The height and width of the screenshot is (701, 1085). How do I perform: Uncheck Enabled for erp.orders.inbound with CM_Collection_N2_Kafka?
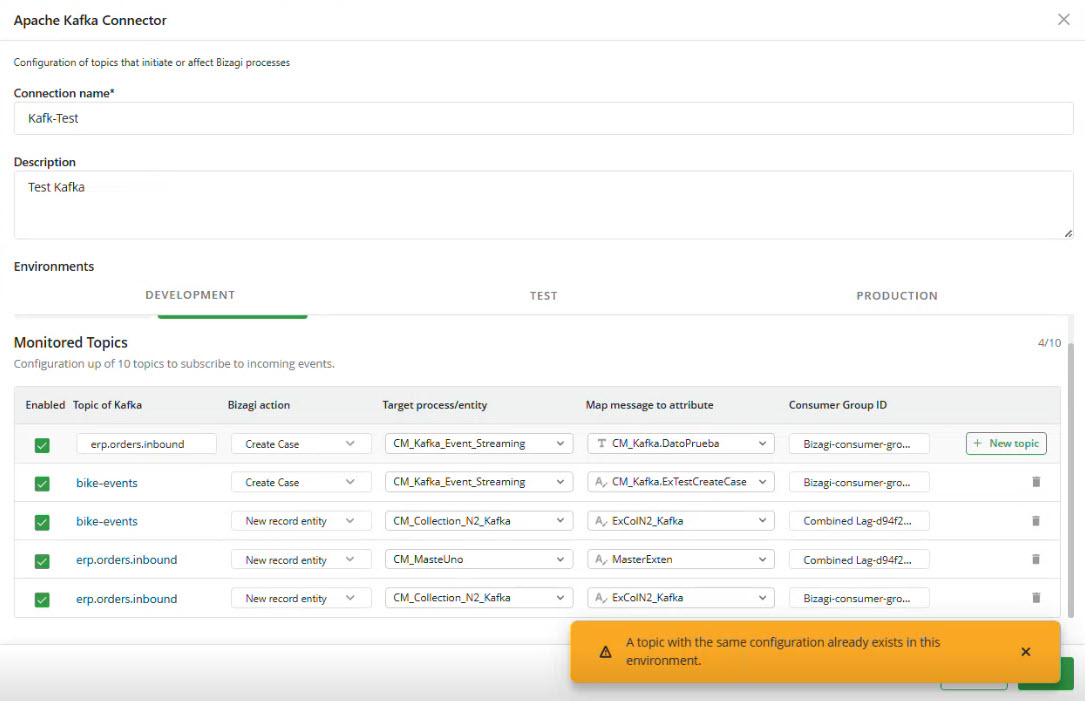pyautogui.click(x=42, y=599)
